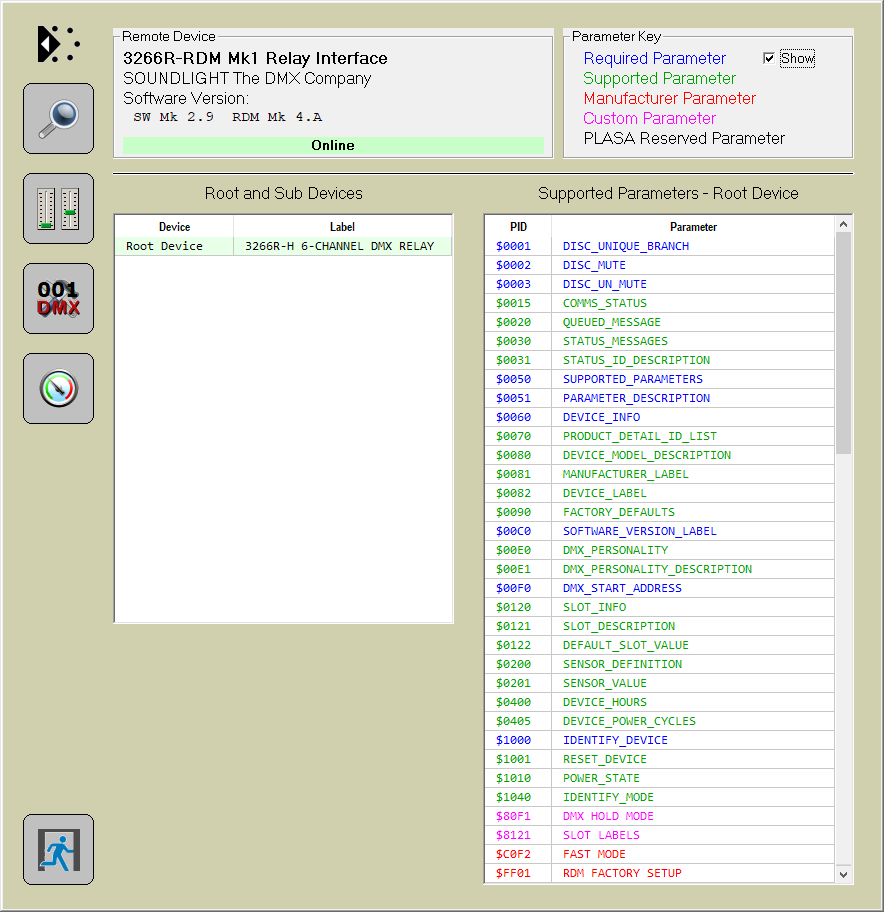Open the SENSOR_VALUE parameter
Screen dimensions: 884x913
pyautogui.click(x=604, y=683)
